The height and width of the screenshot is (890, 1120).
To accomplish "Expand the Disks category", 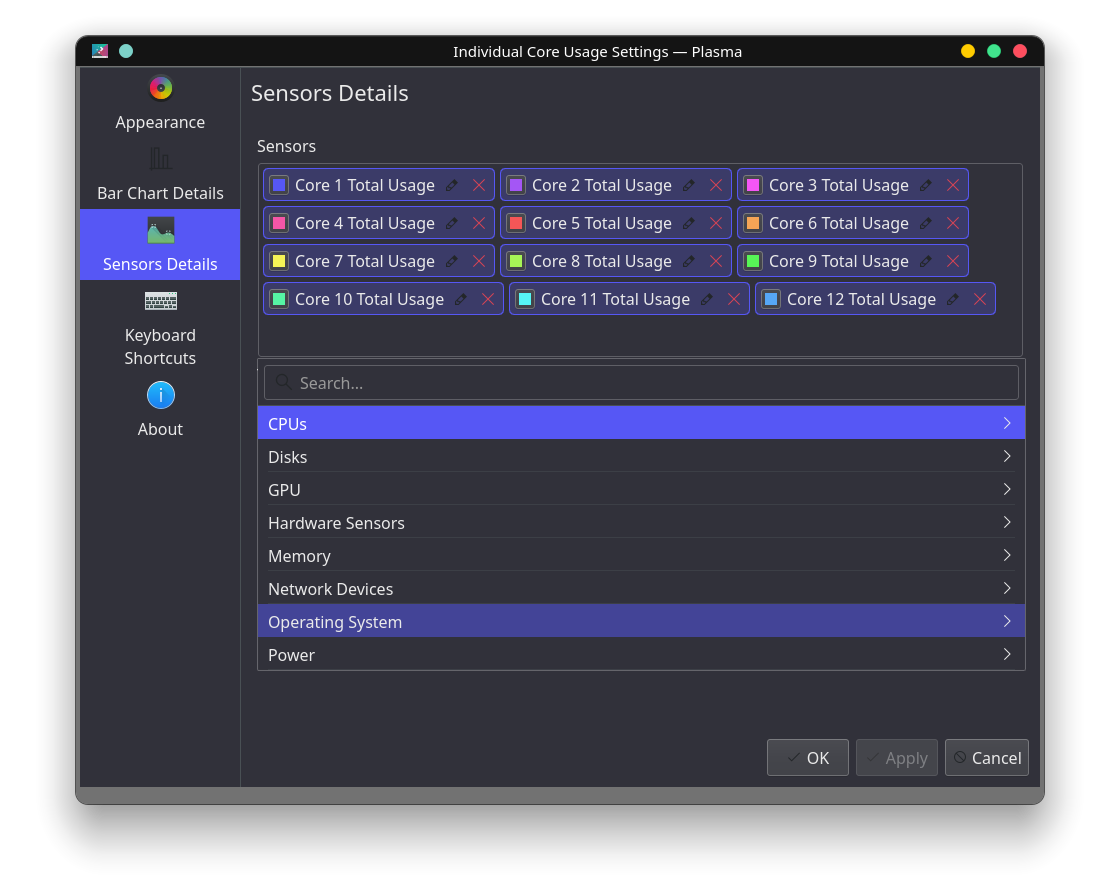I will click(640, 456).
